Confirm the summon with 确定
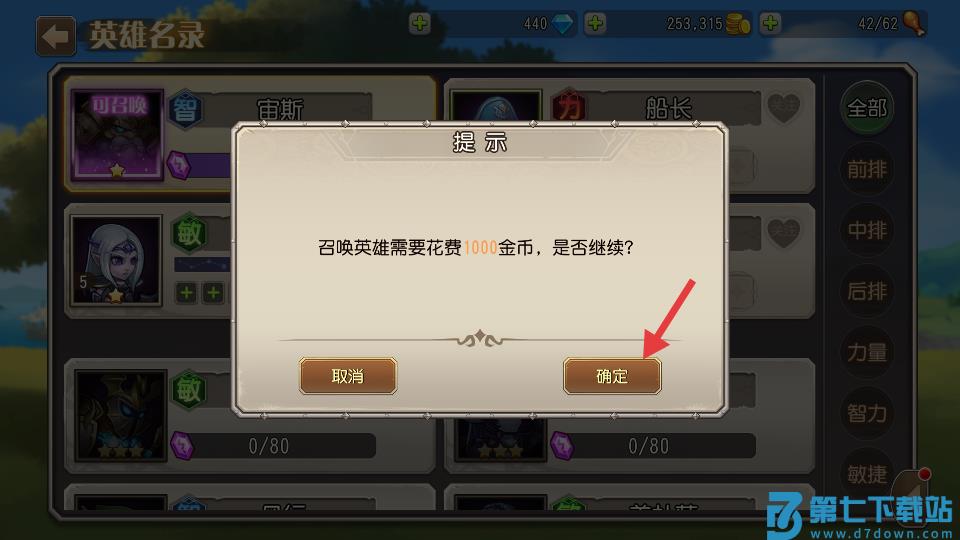This screenshot has height=540, width=960. (612, 376)
